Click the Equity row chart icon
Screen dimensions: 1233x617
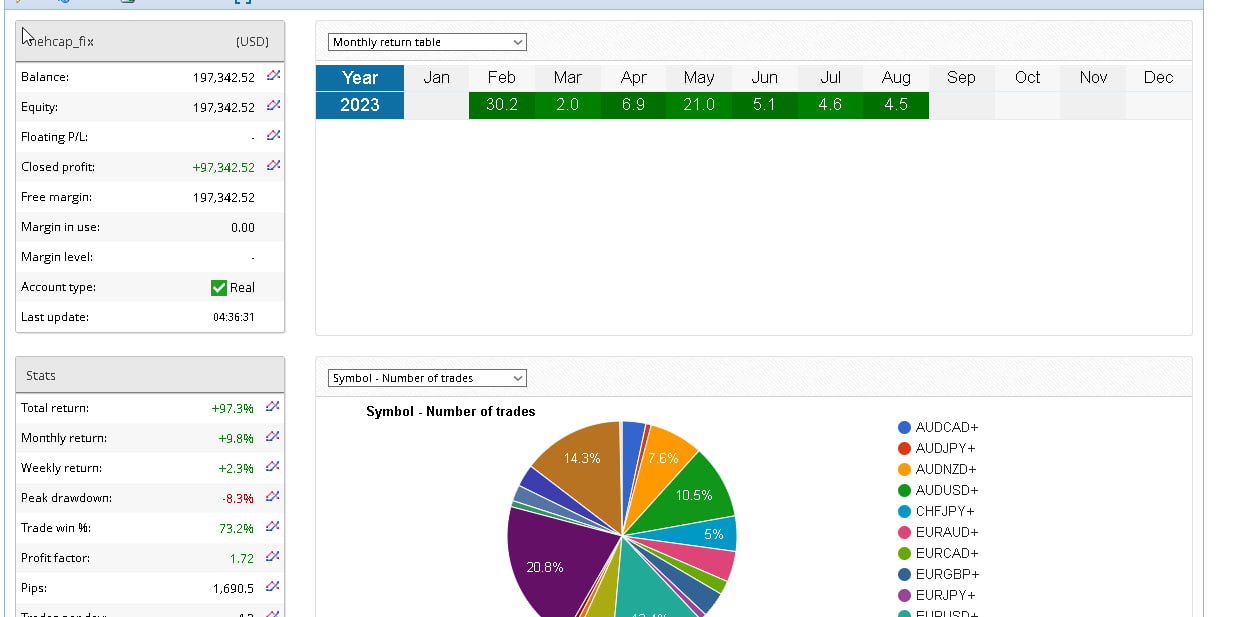point(273,106)
